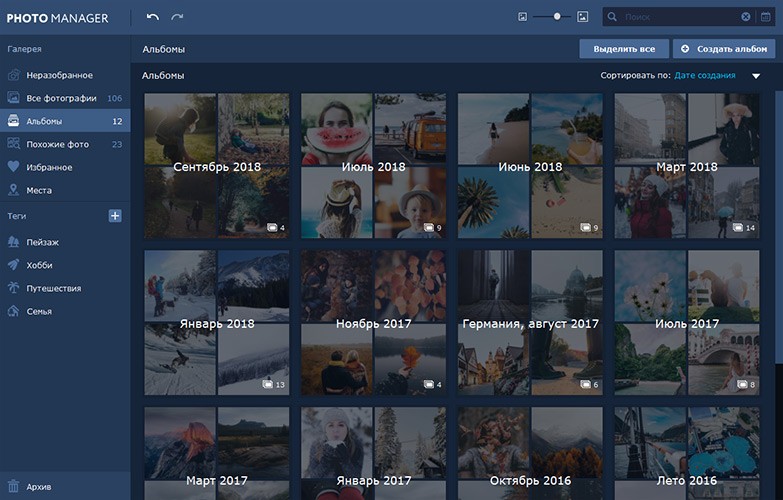Select the Путешествия tag
Image resolution: width=783 pixels, height=500 pixels.
tap(53, 288)
